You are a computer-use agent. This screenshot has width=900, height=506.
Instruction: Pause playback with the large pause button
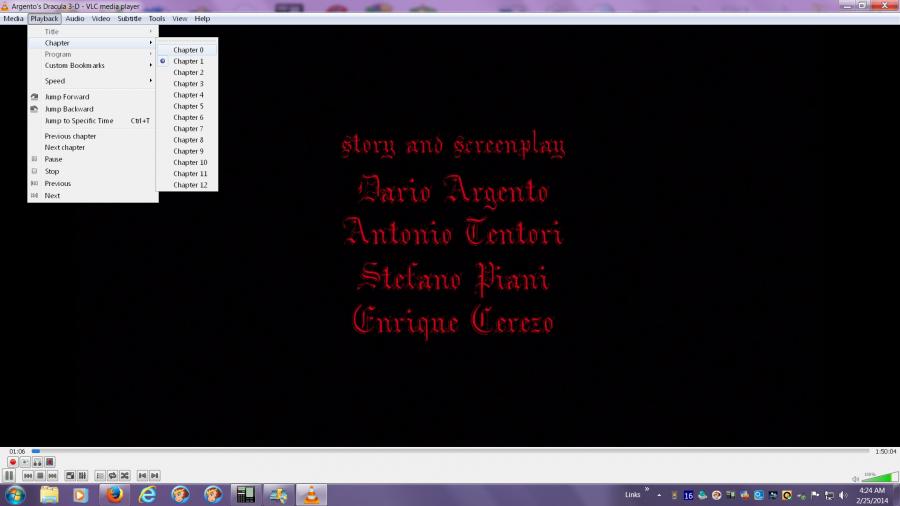click(x=9, y=476)
